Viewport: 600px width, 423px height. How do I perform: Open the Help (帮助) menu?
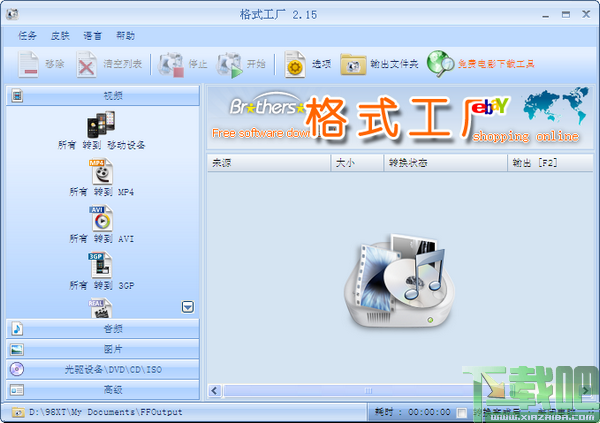pos(126,36)
